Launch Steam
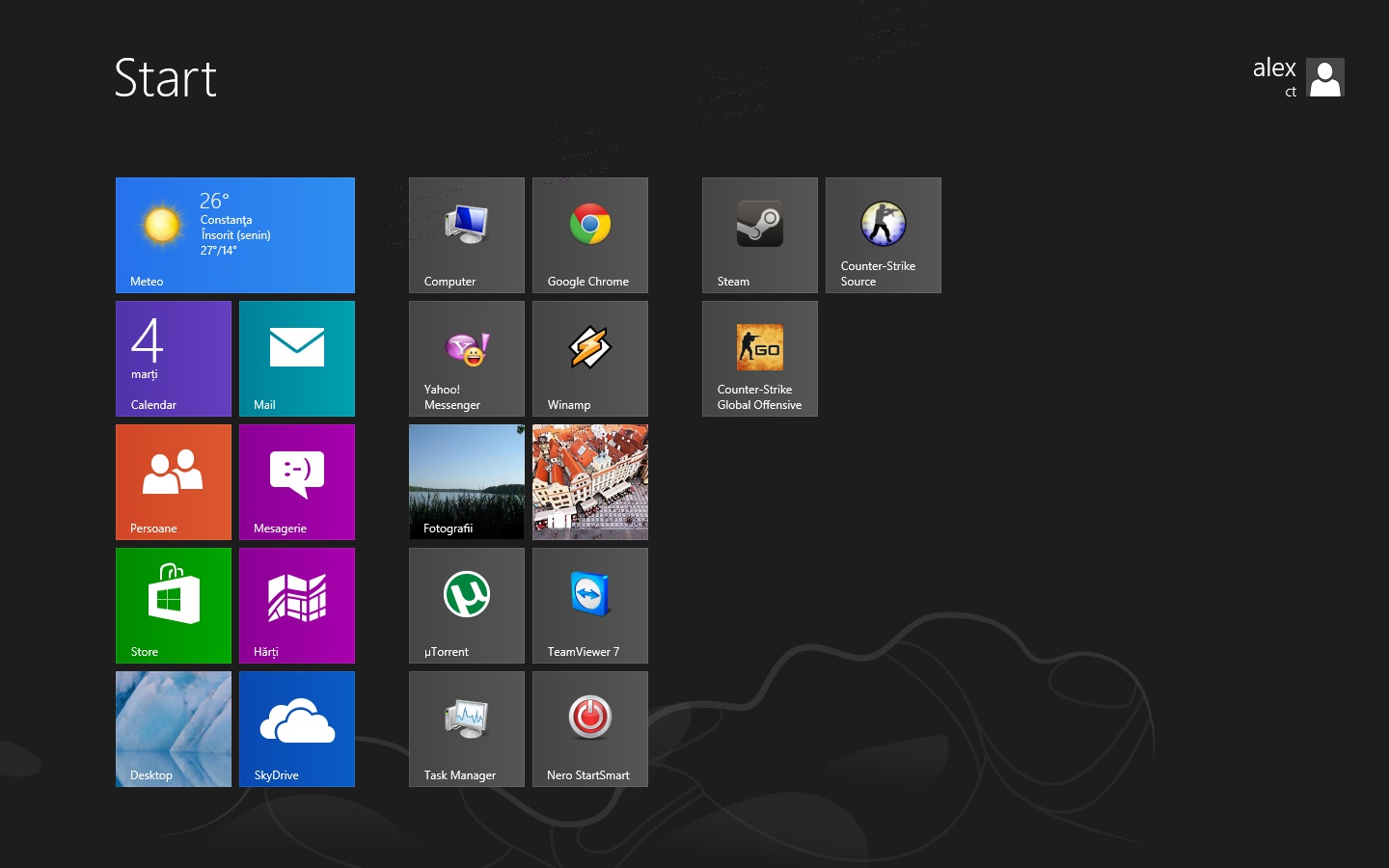Screen dimensions: 1389x868 760,235
